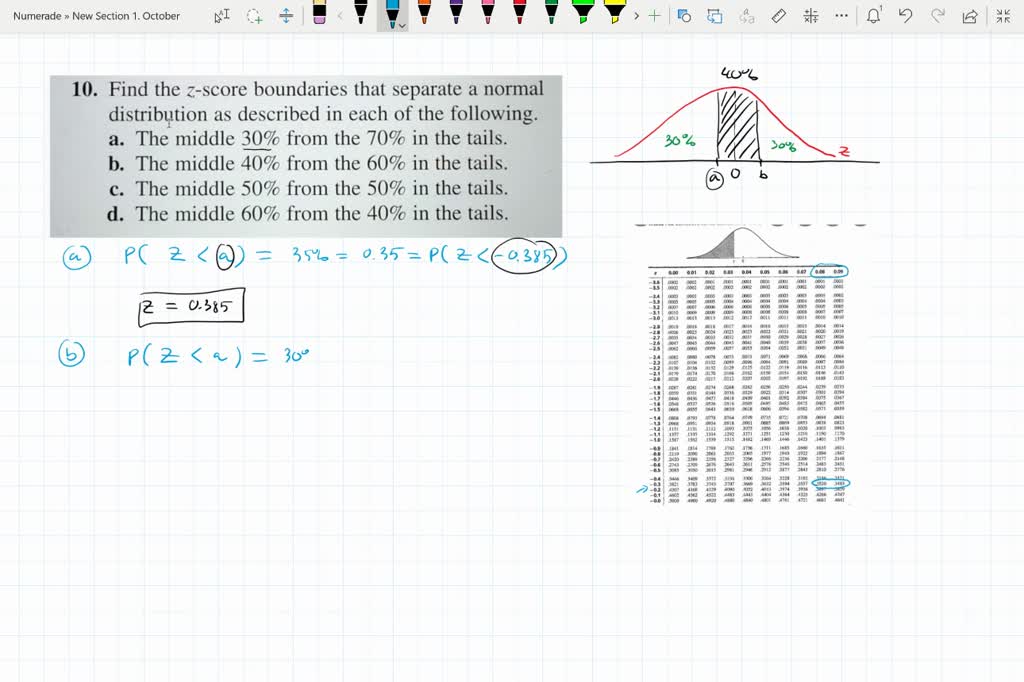Image resolution: width=1024 pixels, height=682 pixels.
Task: Select the problem 10 question image
Action: coord(306,156)
